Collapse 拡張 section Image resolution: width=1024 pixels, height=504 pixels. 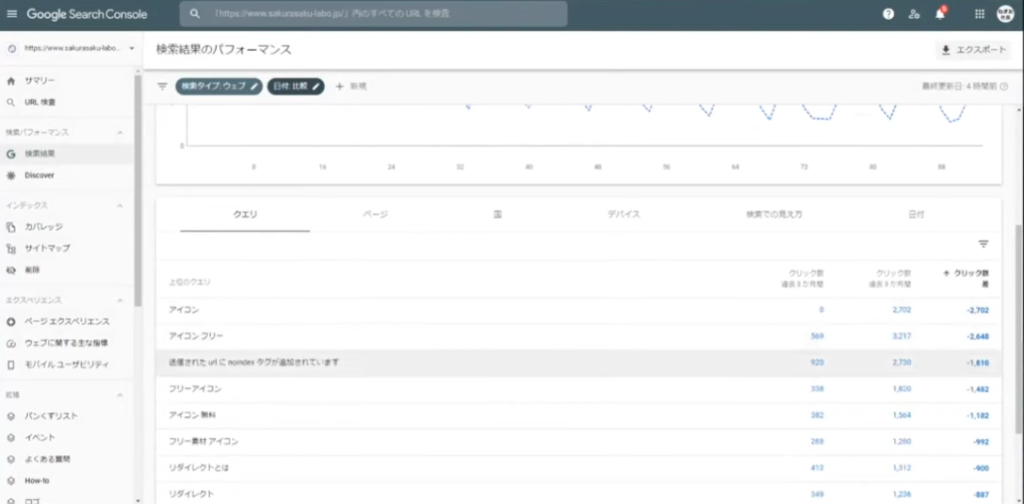coord(120,395)
